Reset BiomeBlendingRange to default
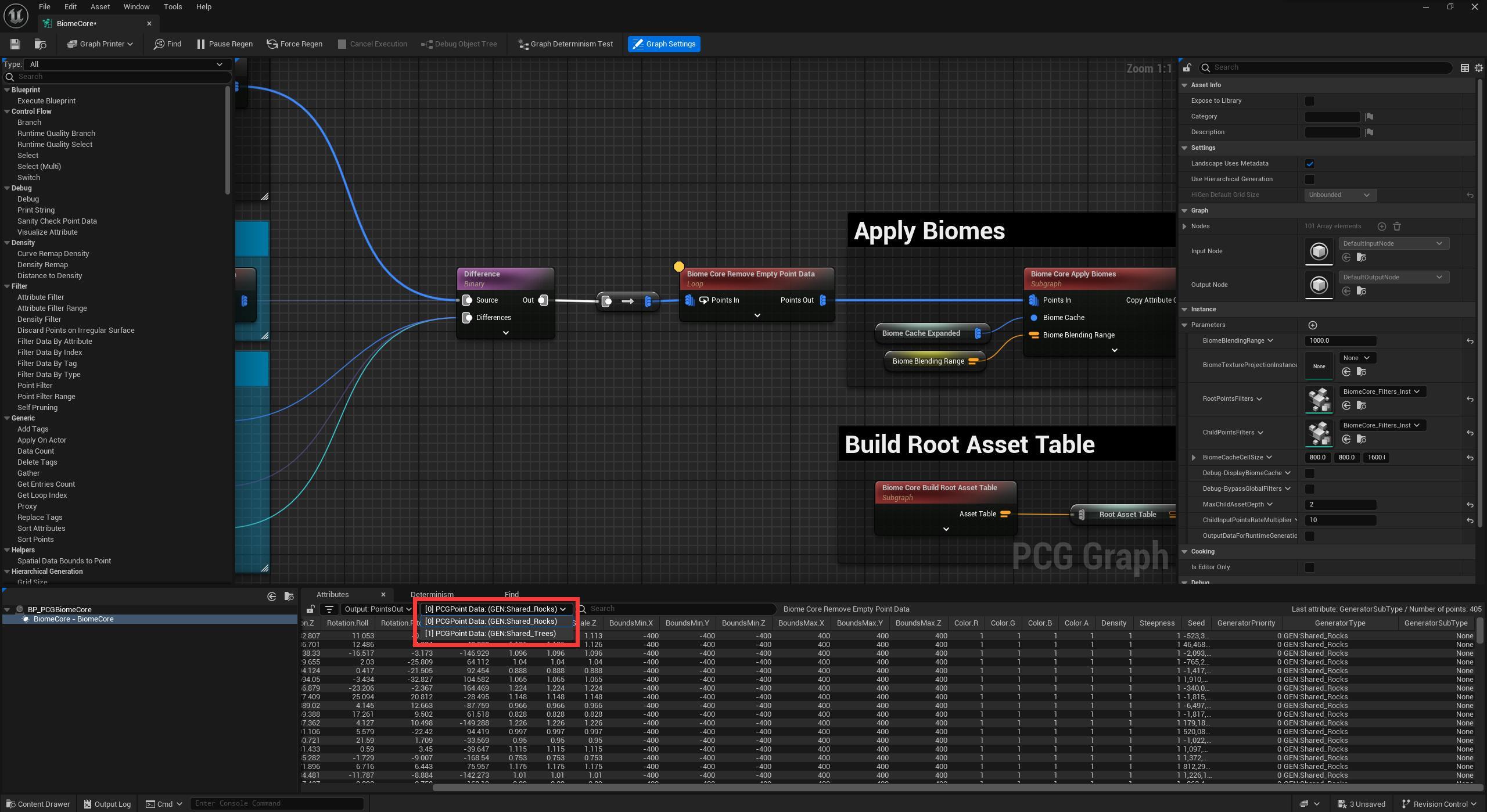Image resolution: width=1487 pixels, height=812 pixels. (1470, 341)
